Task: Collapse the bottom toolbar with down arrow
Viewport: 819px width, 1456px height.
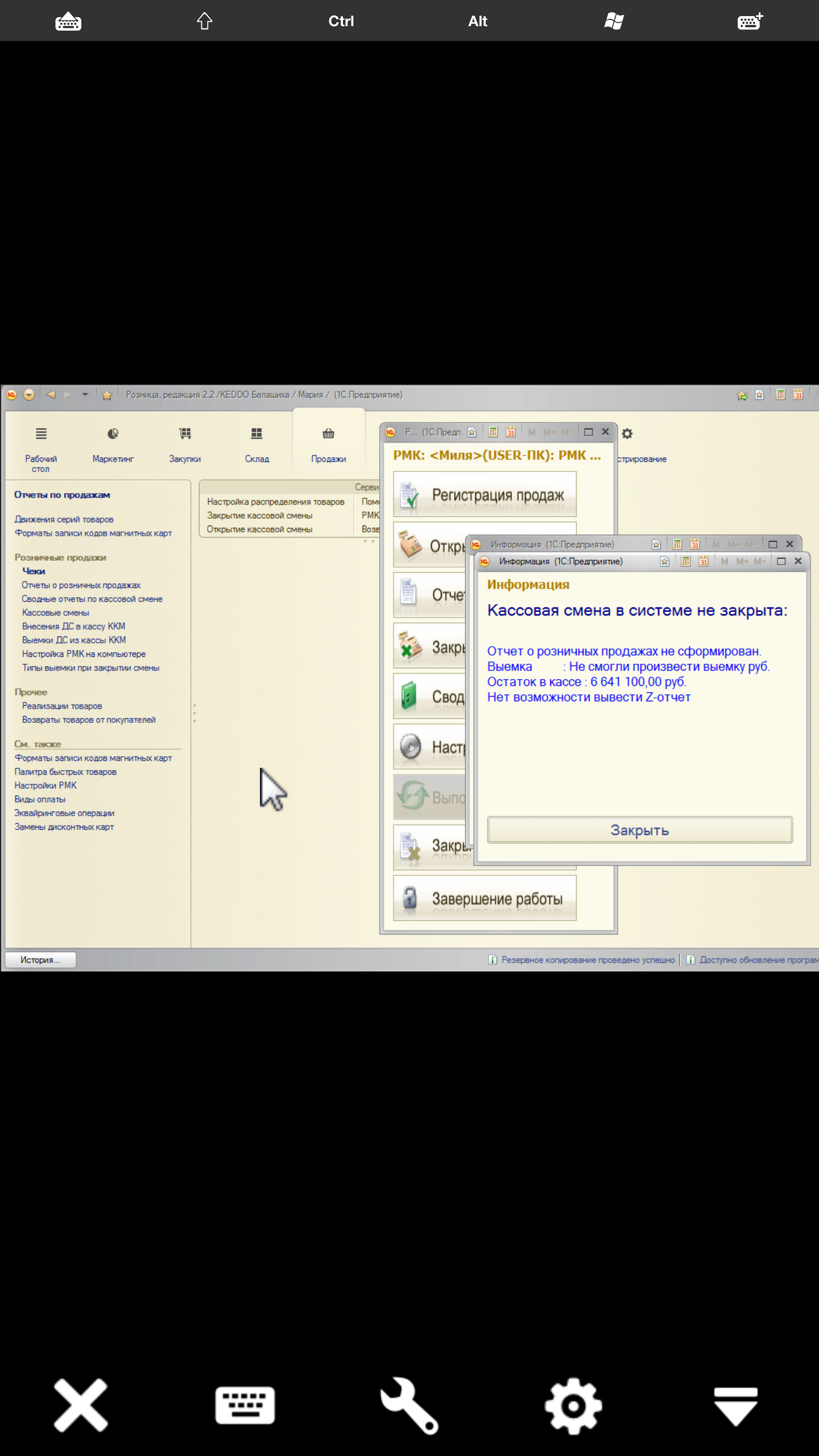Action: click(x=735, y=1405)
